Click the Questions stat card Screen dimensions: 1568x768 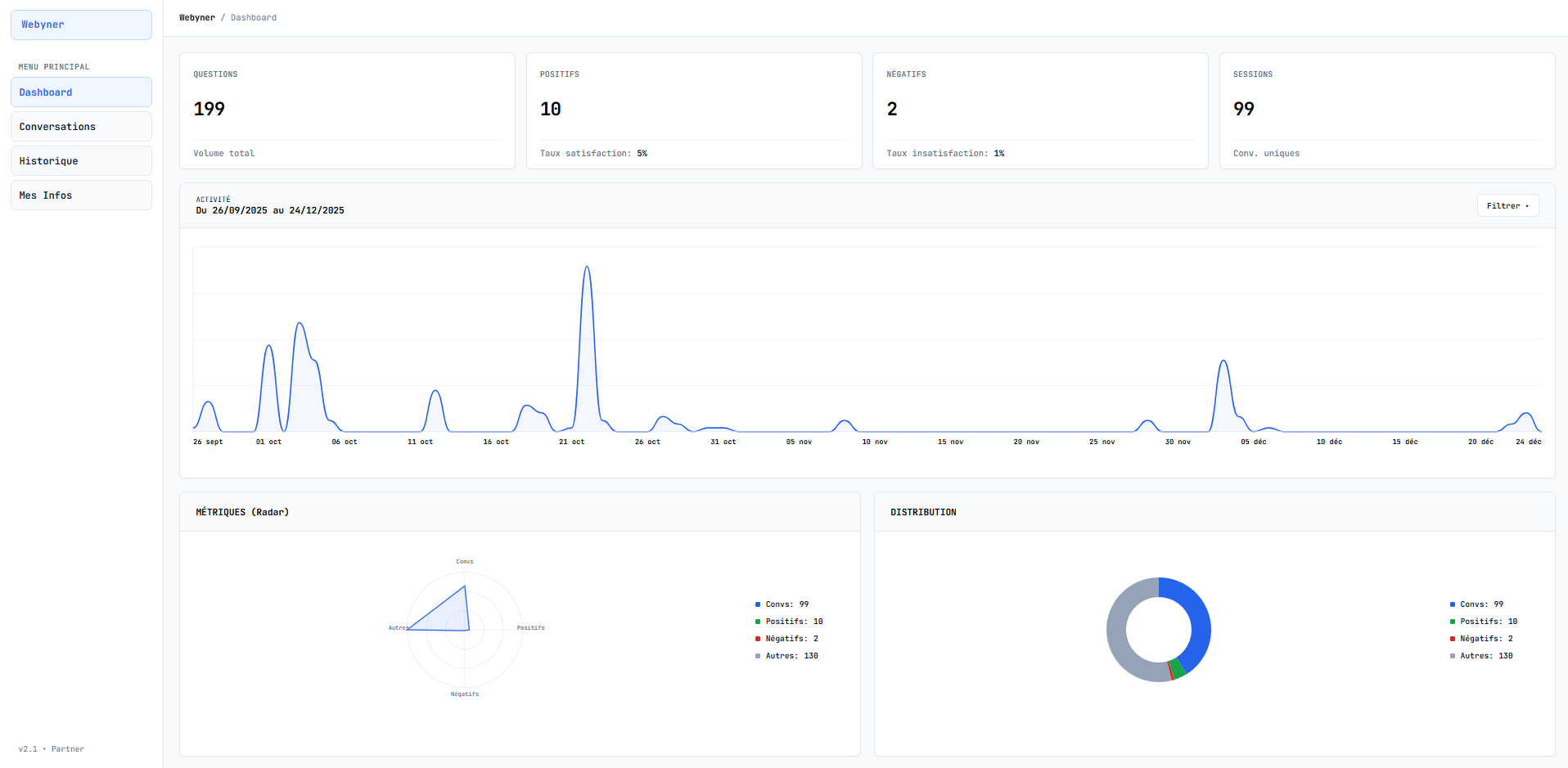click(x=347, y=110)
